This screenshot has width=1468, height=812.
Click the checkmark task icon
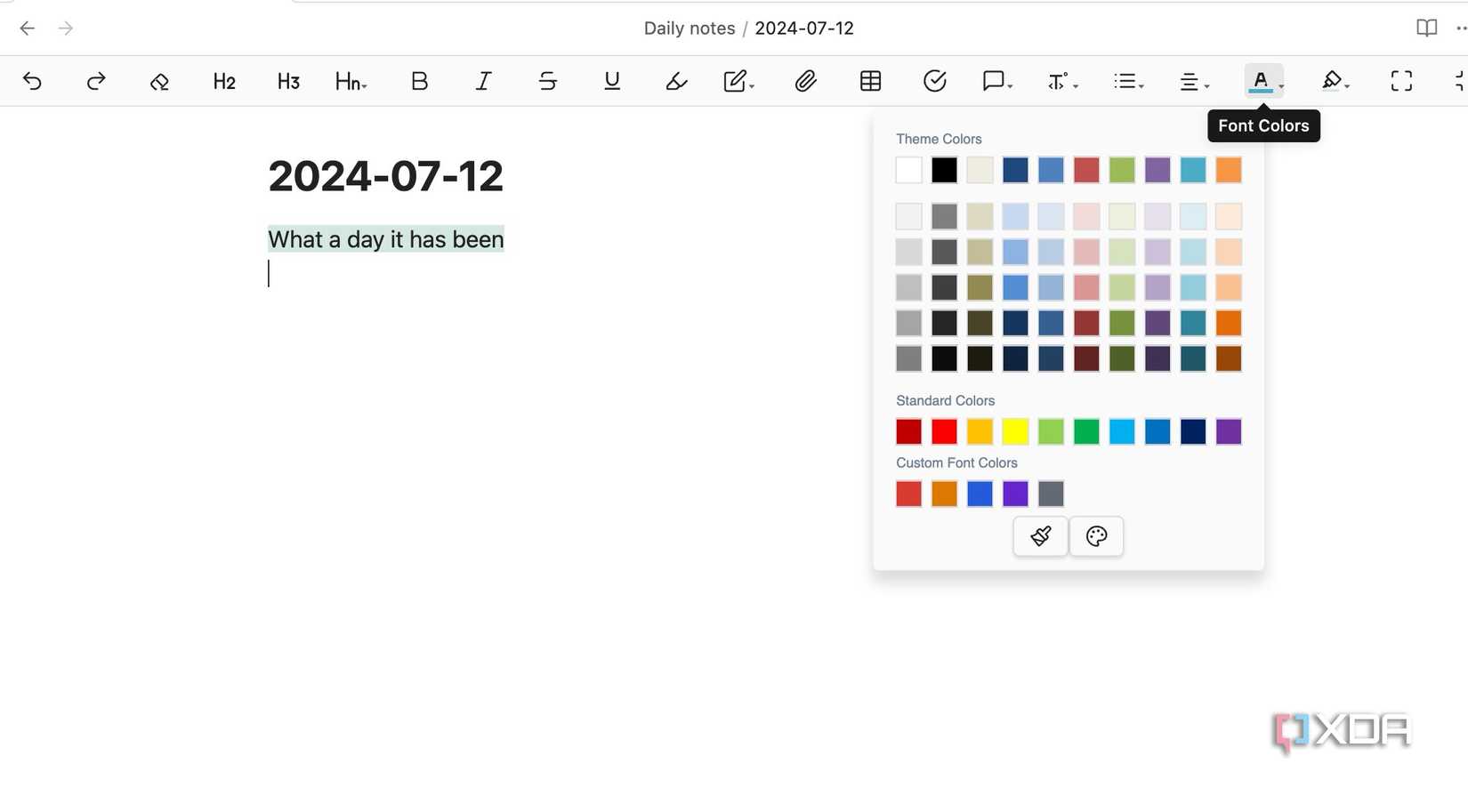coord(934,81)
